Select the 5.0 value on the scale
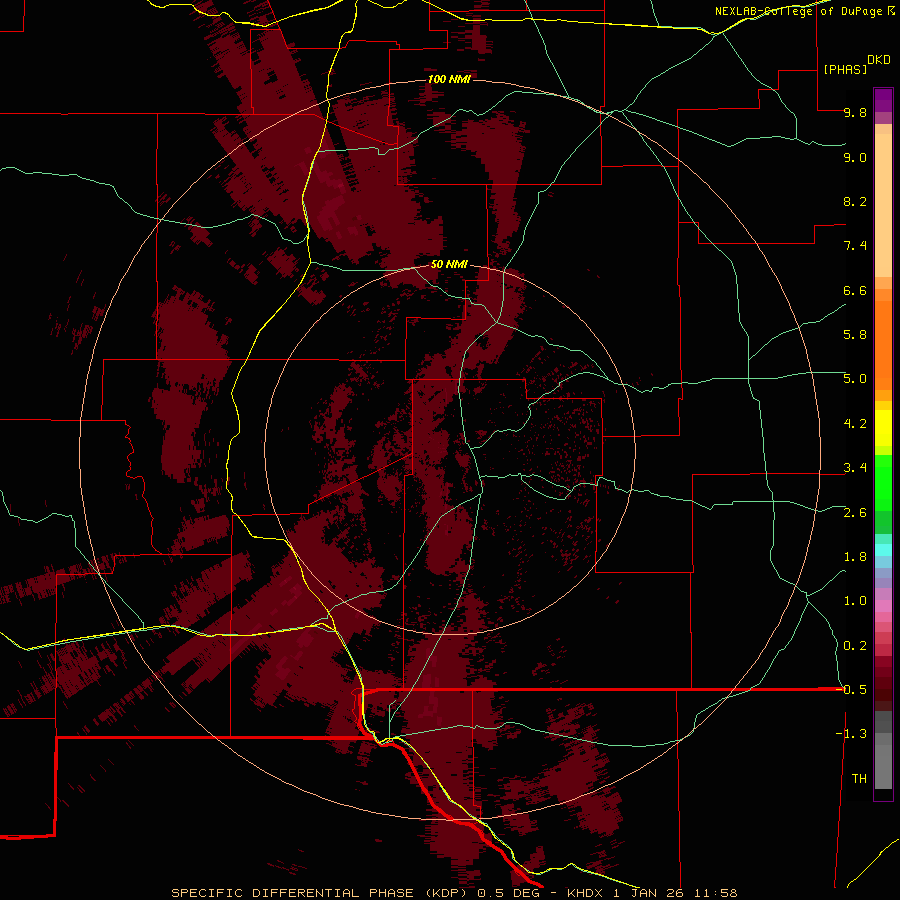 pyautogui.click(x=855, y=379)
